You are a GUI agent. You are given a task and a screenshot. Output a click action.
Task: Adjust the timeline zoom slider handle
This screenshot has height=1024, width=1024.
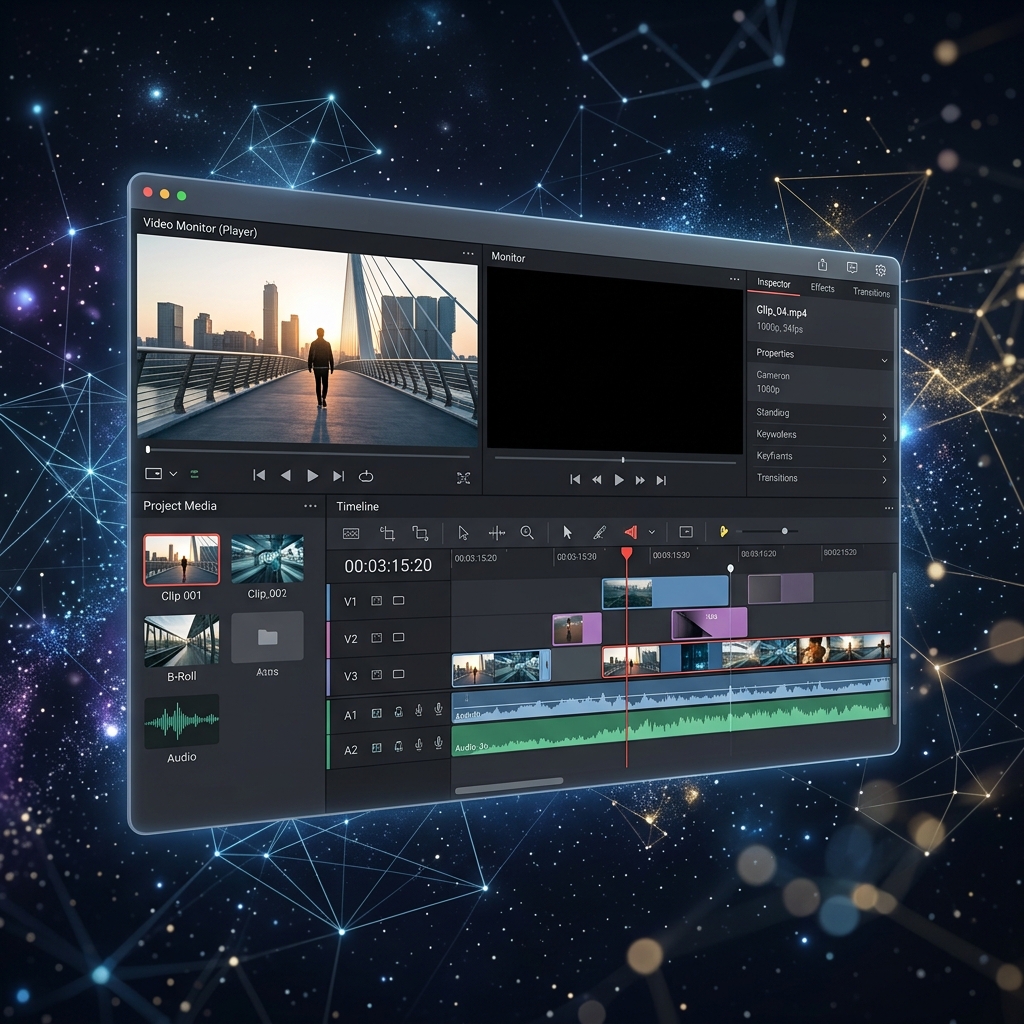[784, 531]
